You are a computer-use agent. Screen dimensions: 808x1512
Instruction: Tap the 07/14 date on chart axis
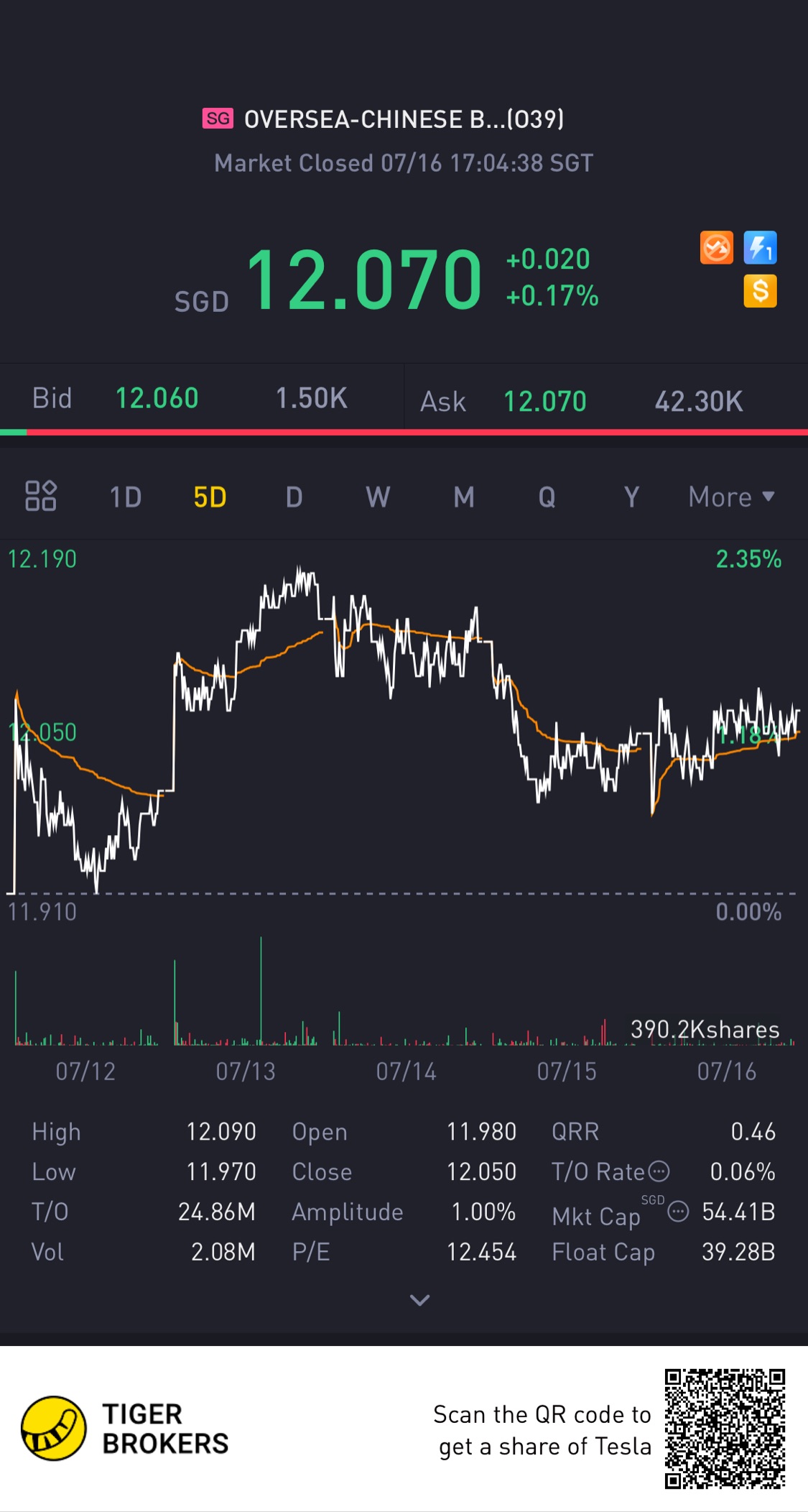click(x=407, y=1071)
